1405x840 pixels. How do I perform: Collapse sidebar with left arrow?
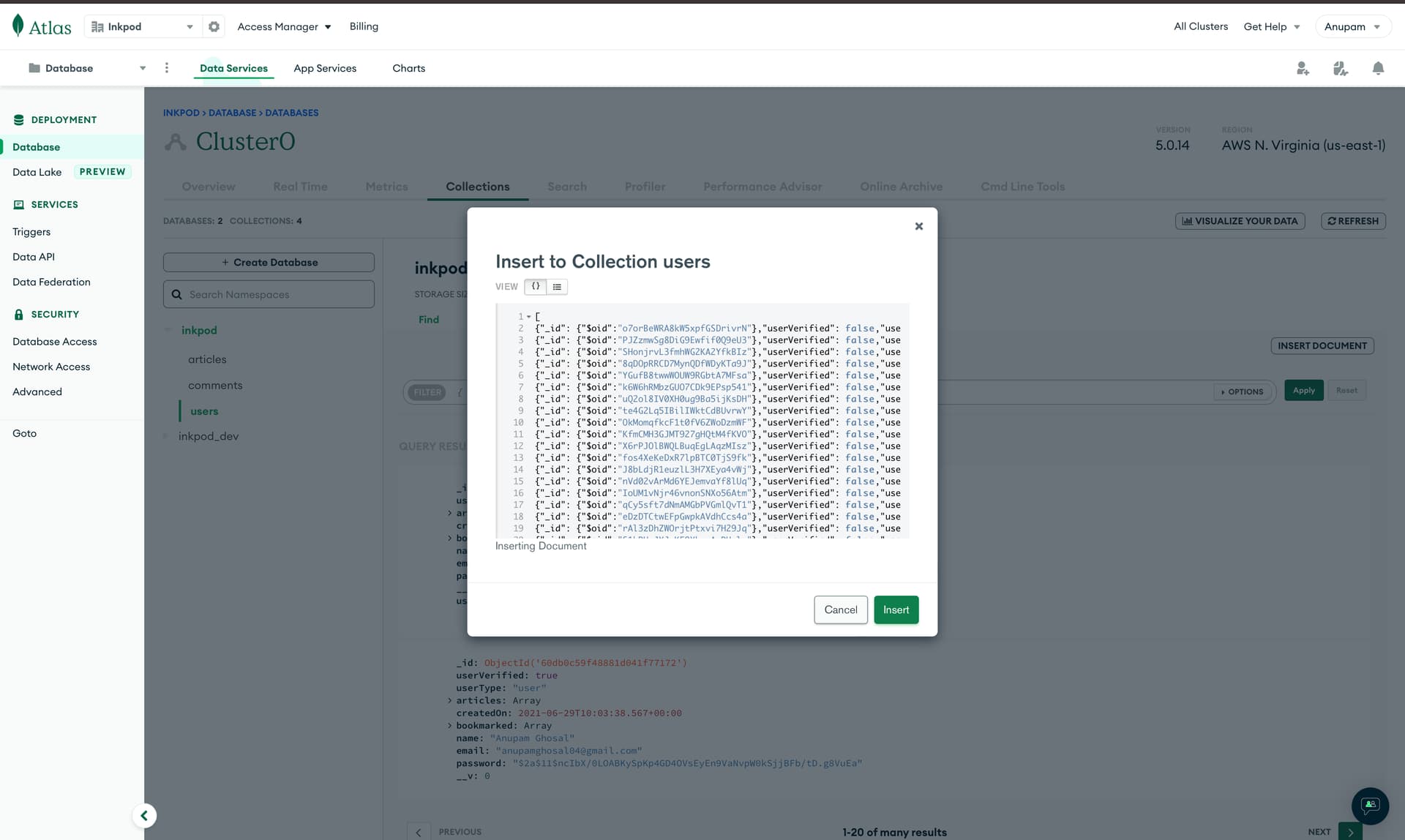(x=144, y=815)
